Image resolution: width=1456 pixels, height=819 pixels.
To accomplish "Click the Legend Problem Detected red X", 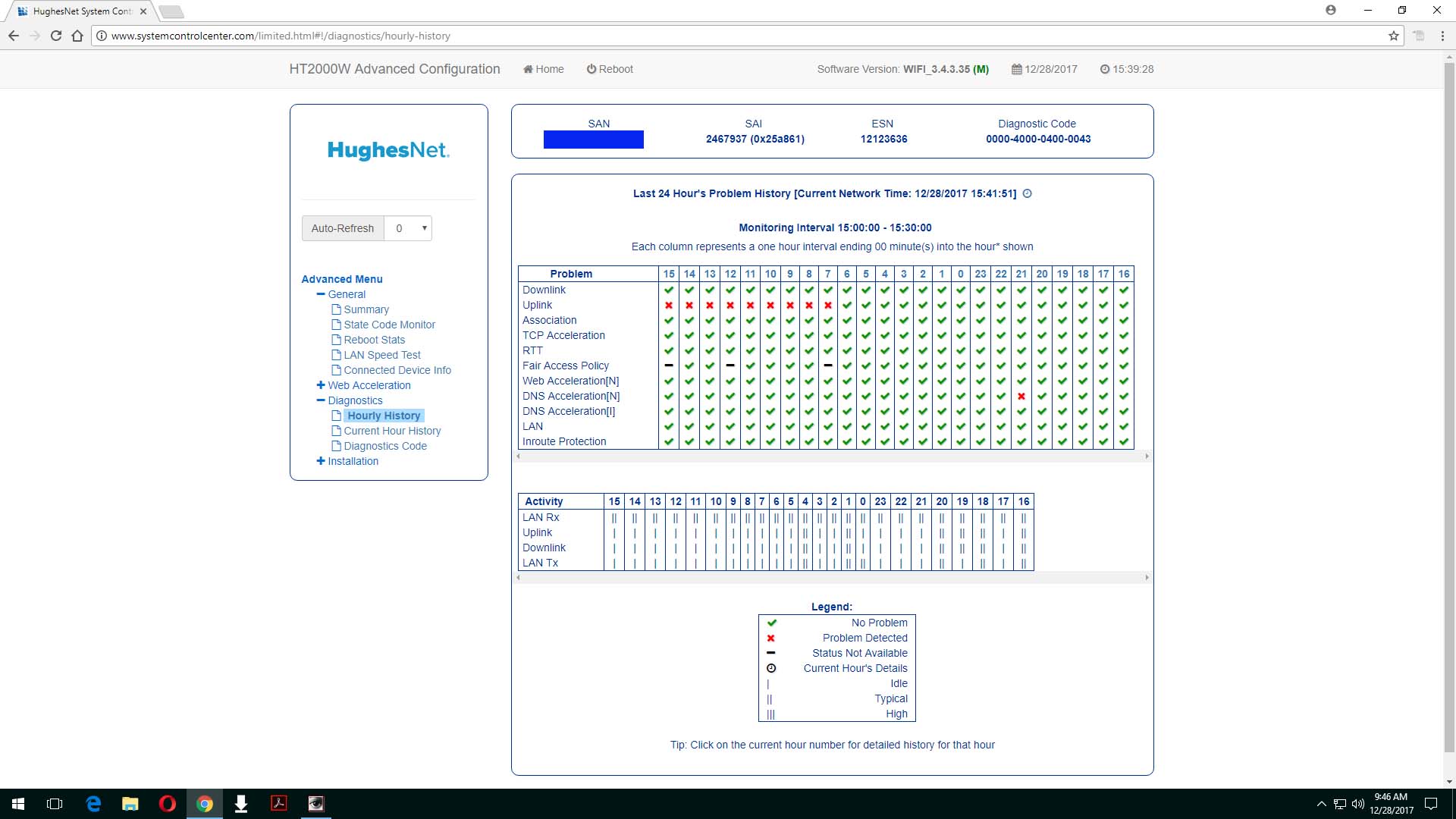I will click(x=770, y=638).
